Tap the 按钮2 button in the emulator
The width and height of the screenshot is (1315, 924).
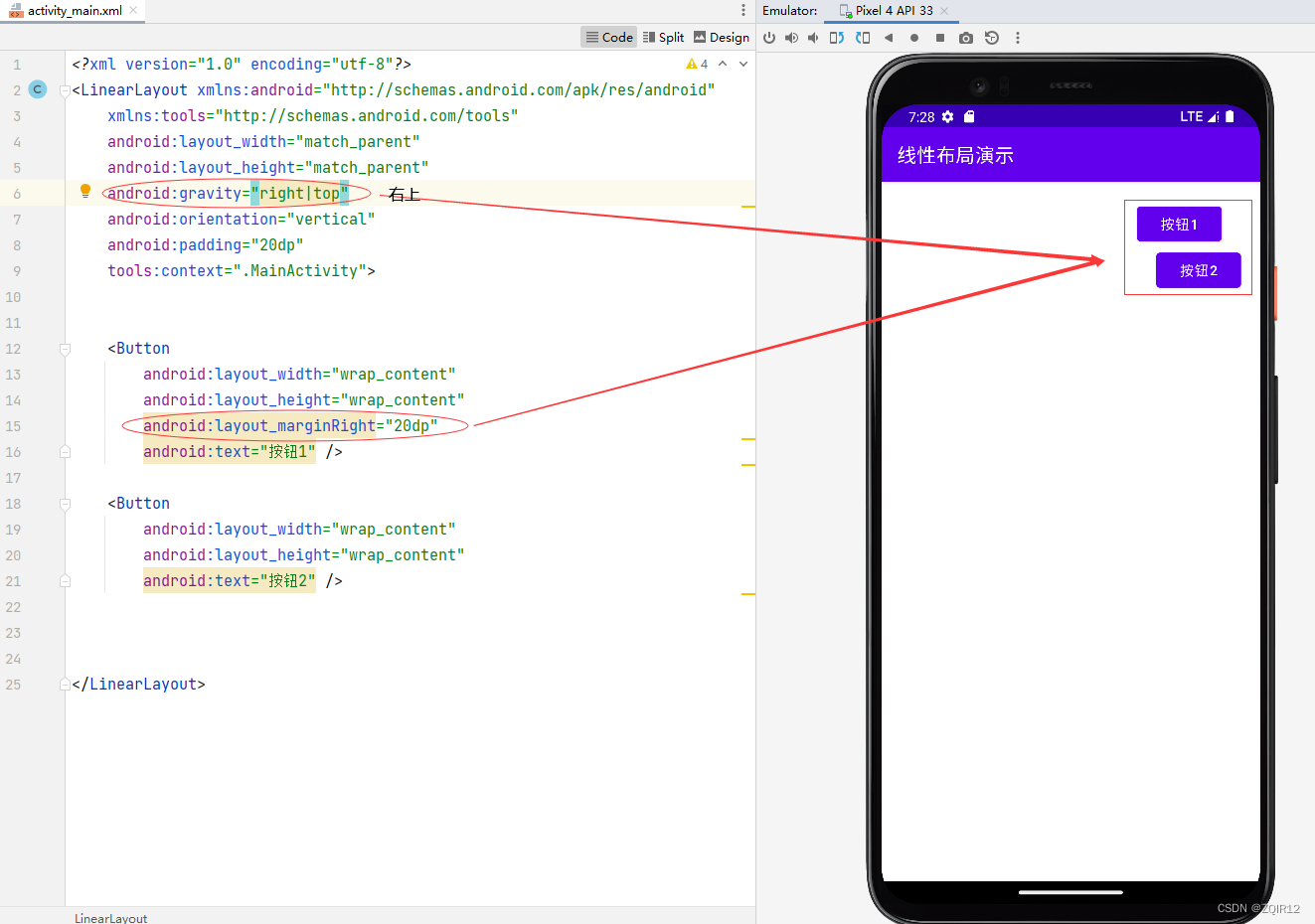(1199, 270)
